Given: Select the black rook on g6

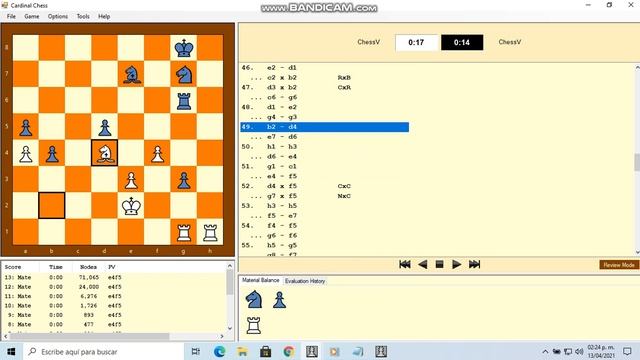Looking at the screenshot, I should tap(184, 100).
